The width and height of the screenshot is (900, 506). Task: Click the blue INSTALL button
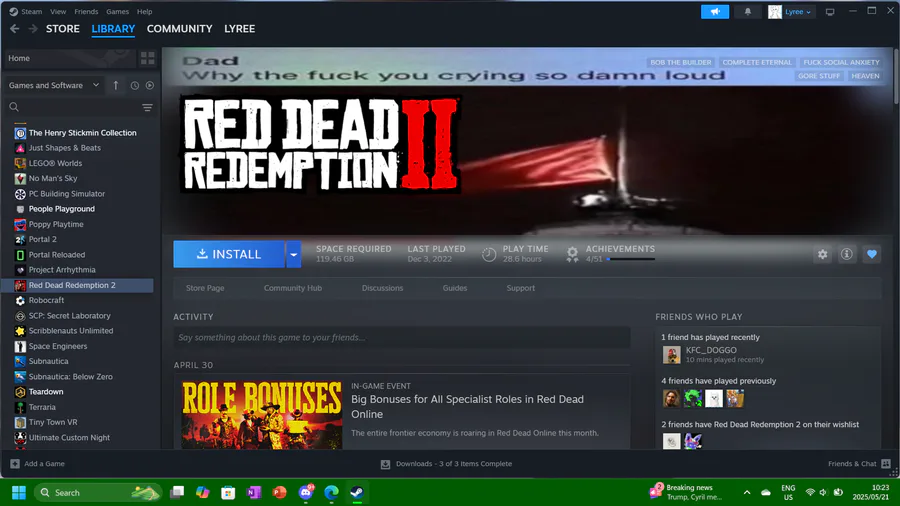coord(229,254)
